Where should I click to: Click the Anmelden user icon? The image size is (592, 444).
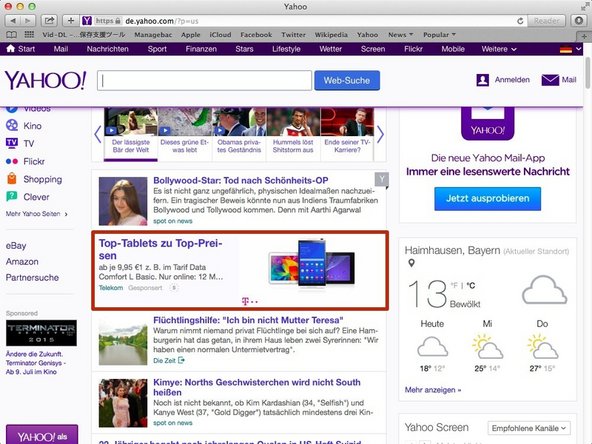(x=483, y=80)
